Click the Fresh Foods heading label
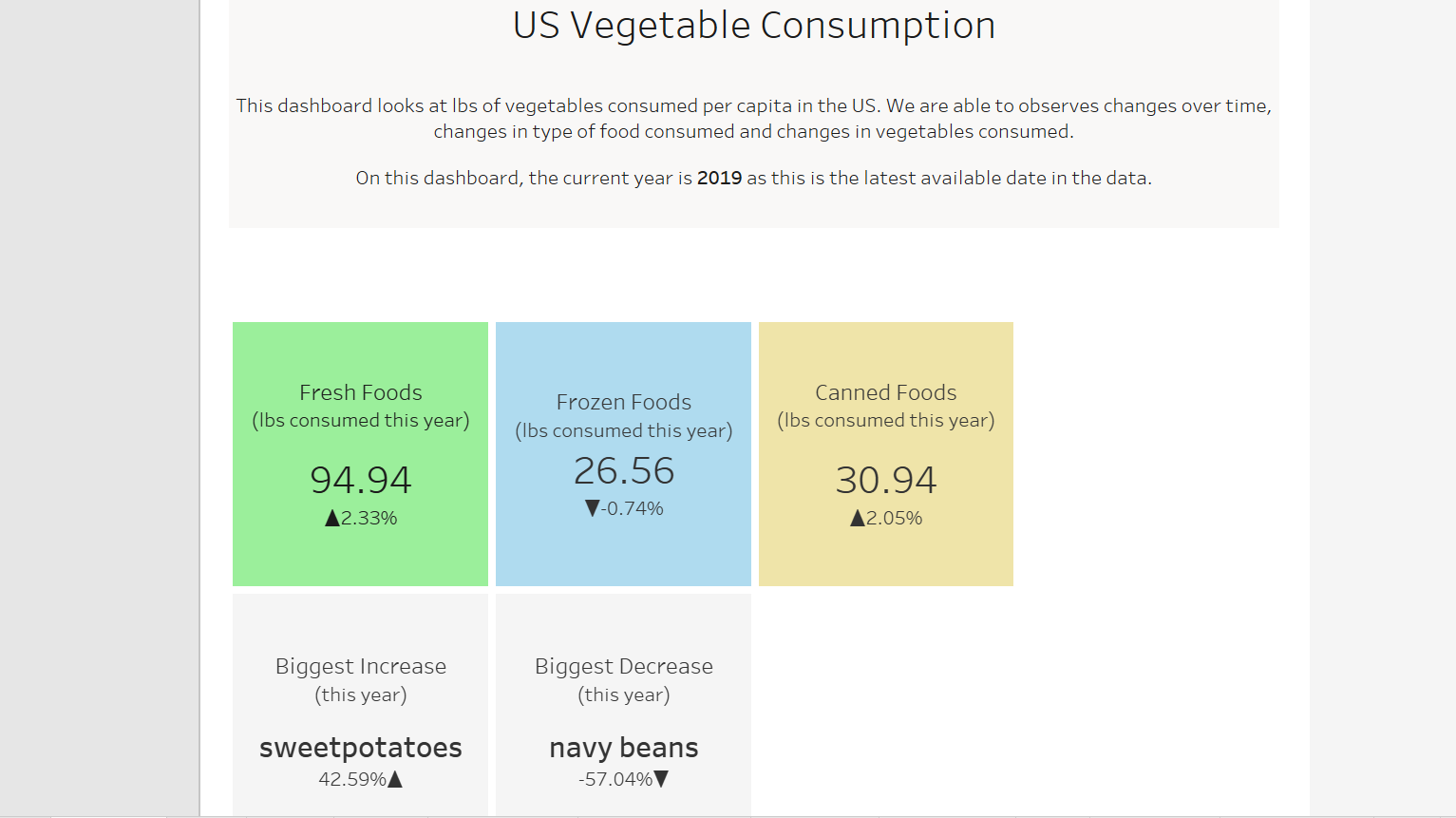The height and width of the screenshot is (818, 1456). click(361, 392)
